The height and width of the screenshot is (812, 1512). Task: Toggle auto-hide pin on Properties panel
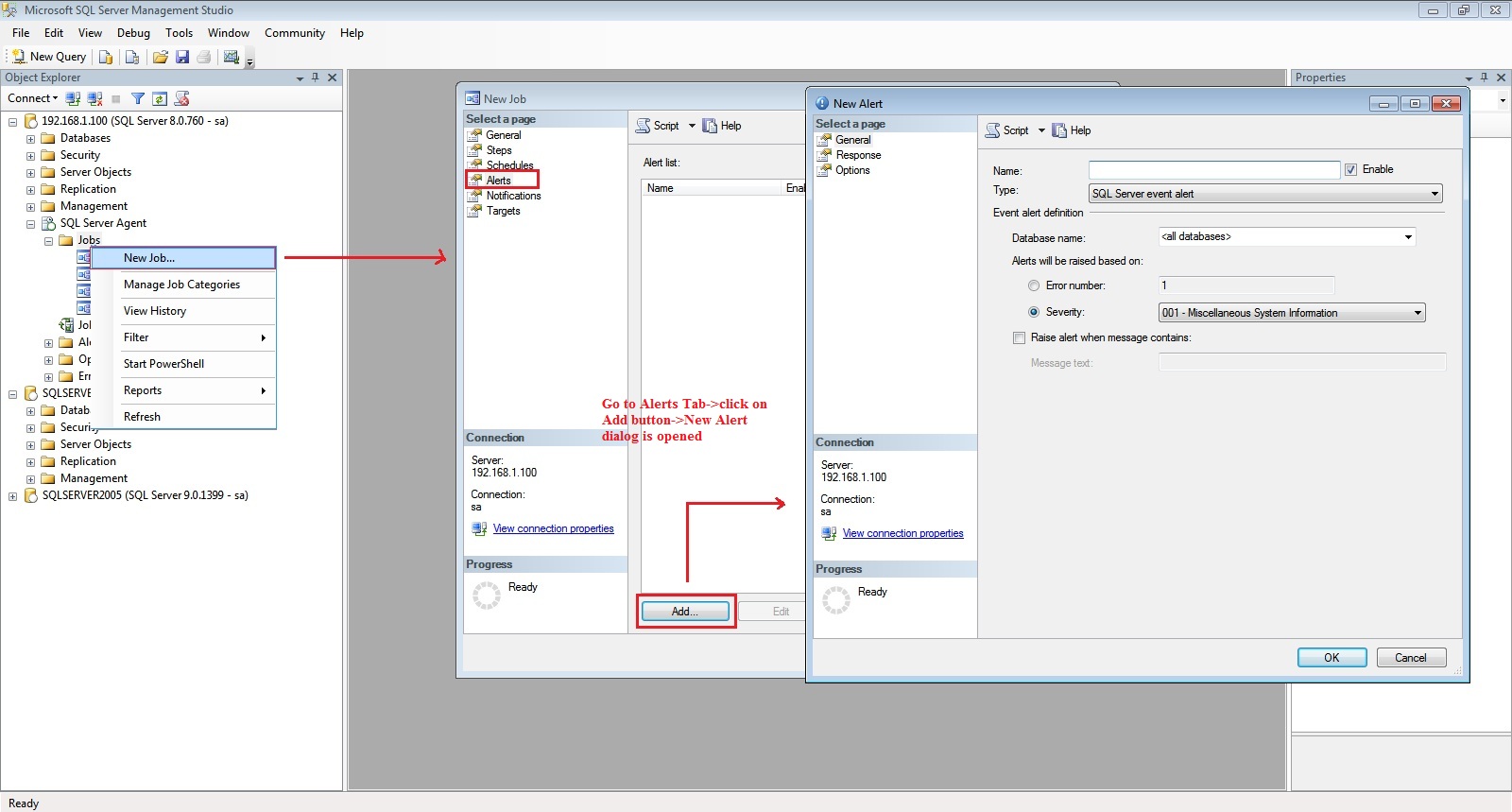[x=1485, y=78]
